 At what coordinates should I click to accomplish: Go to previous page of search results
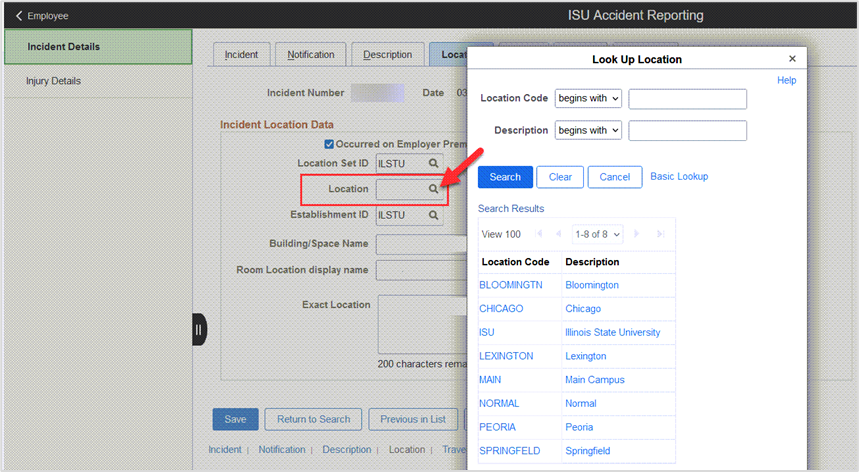click(559, 234)
